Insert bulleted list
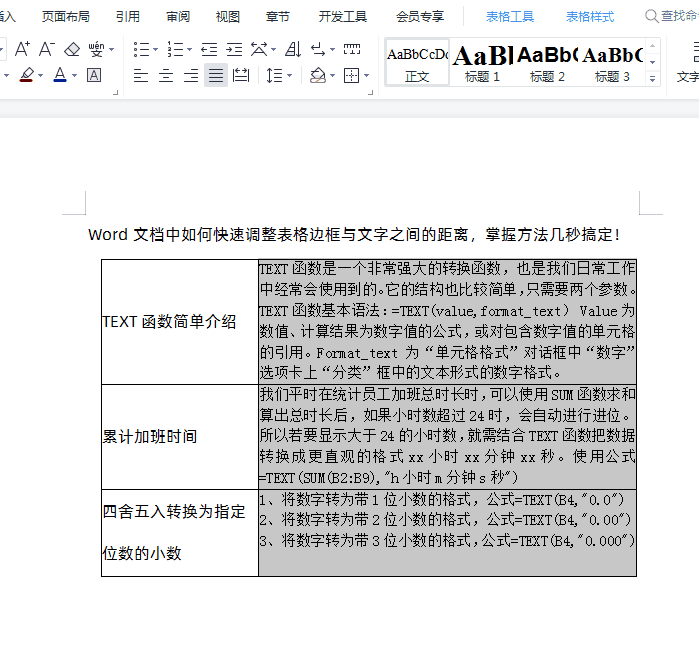Screen dimensions: 699x669 click(x=142, y=49)
